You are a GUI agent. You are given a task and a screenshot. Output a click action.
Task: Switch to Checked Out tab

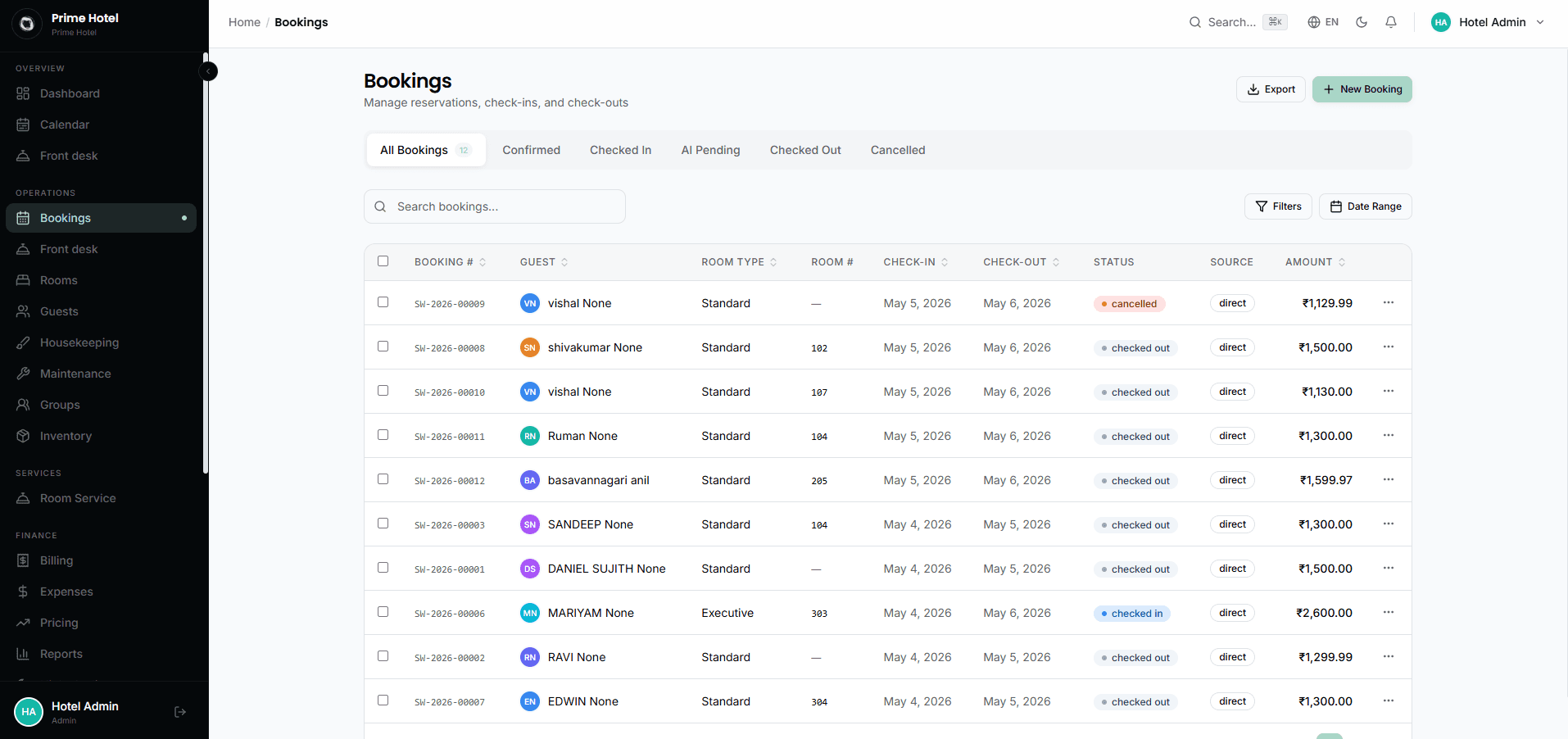[x=805, y=150]
